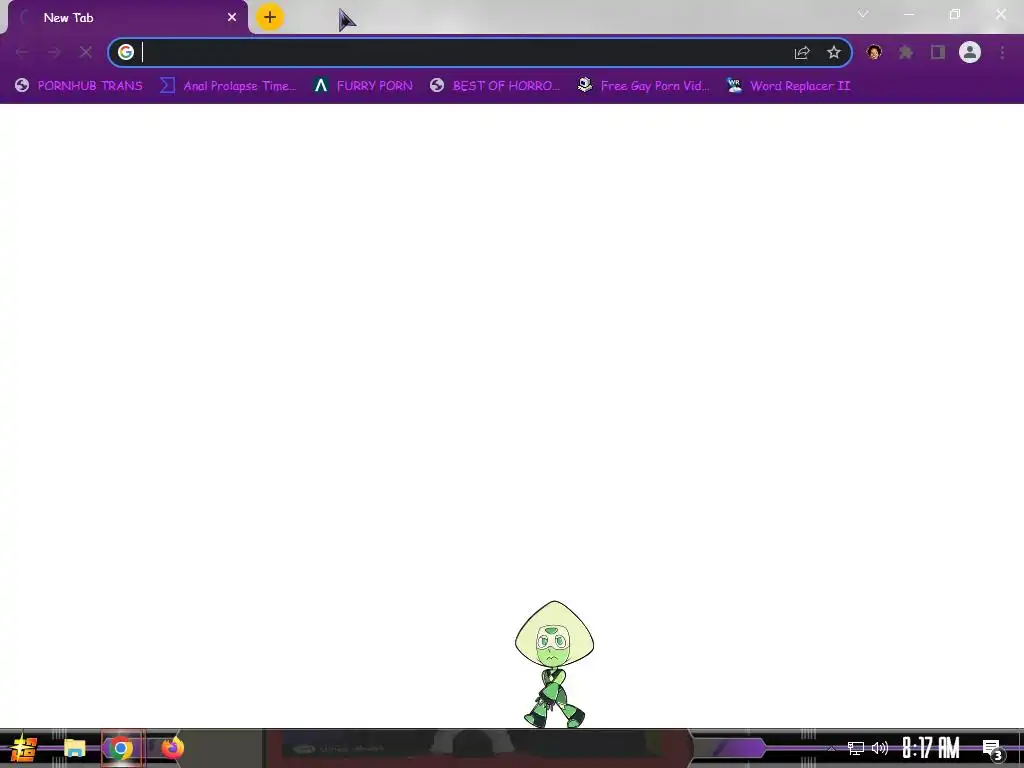The width and height of the screenshot is (1024, 768).
Task: Open the avatar extension icon
Action: [874, 52]
